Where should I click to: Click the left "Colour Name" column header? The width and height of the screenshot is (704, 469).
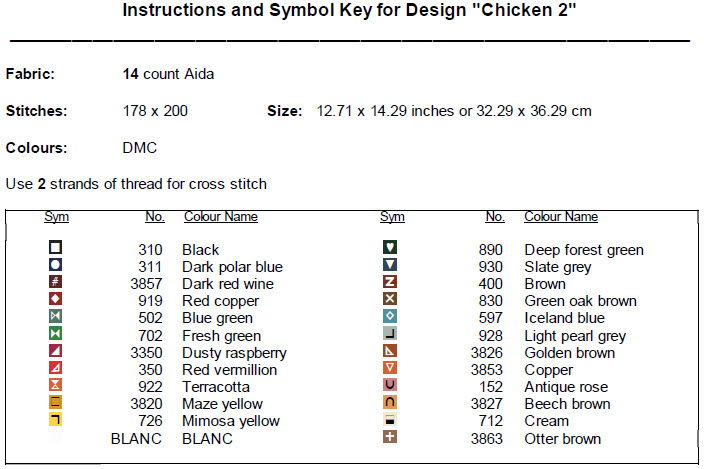click(x=220, y=217)
